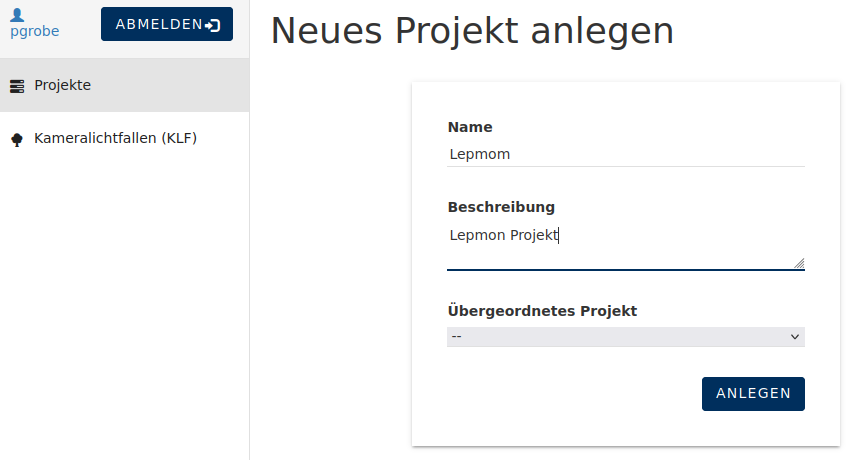
Task: Click the textarea resize grip in Beschreibung
Action: (799, 263)
